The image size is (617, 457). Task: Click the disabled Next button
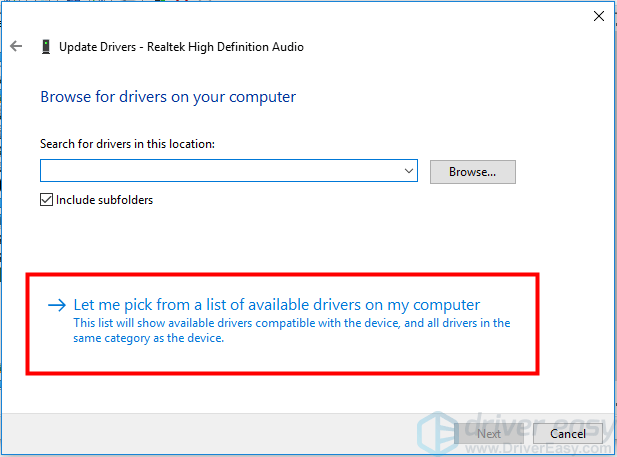point(489,433)
